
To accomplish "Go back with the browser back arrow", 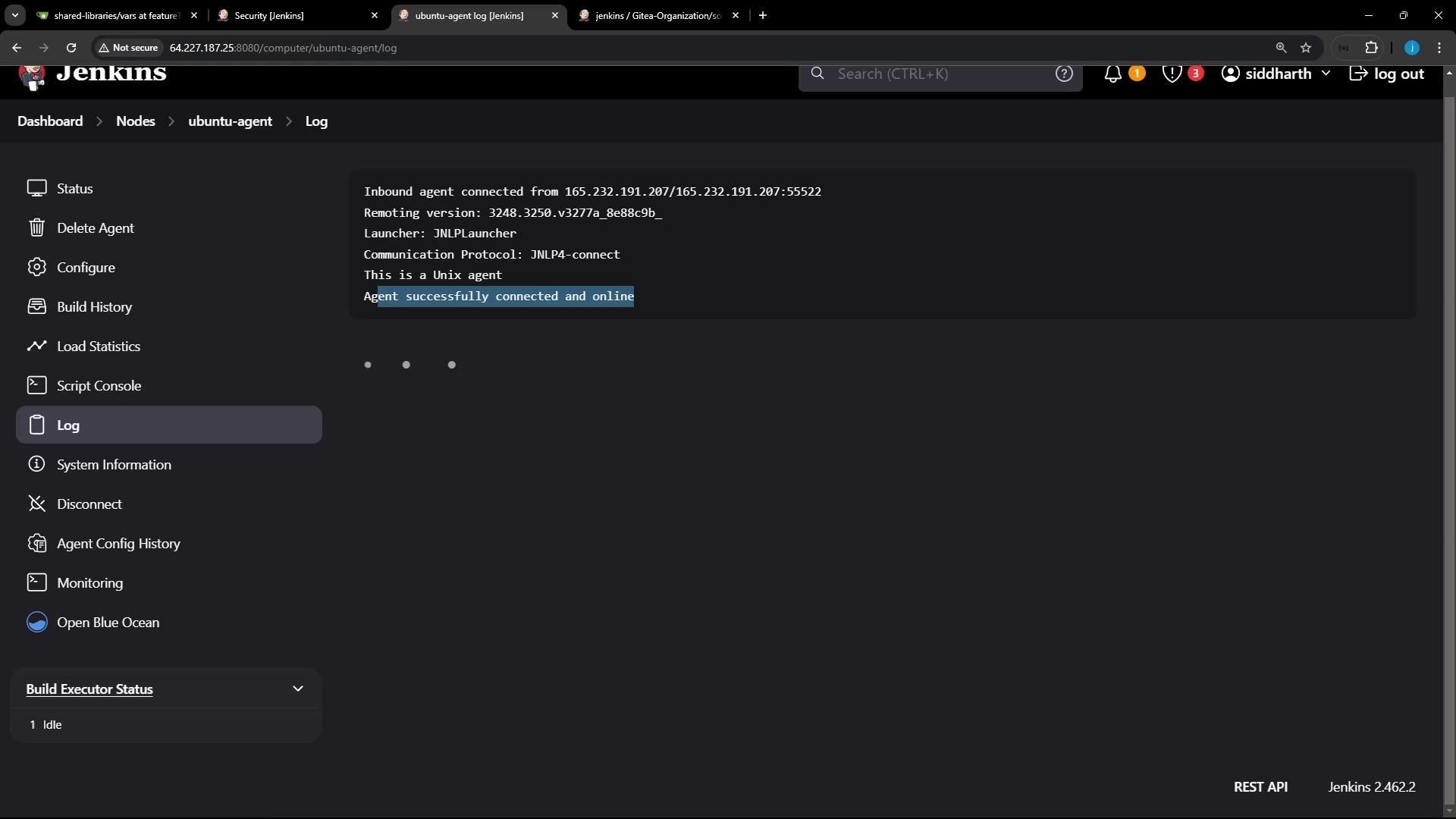I will pyautogui.click(x=17, y=48).
